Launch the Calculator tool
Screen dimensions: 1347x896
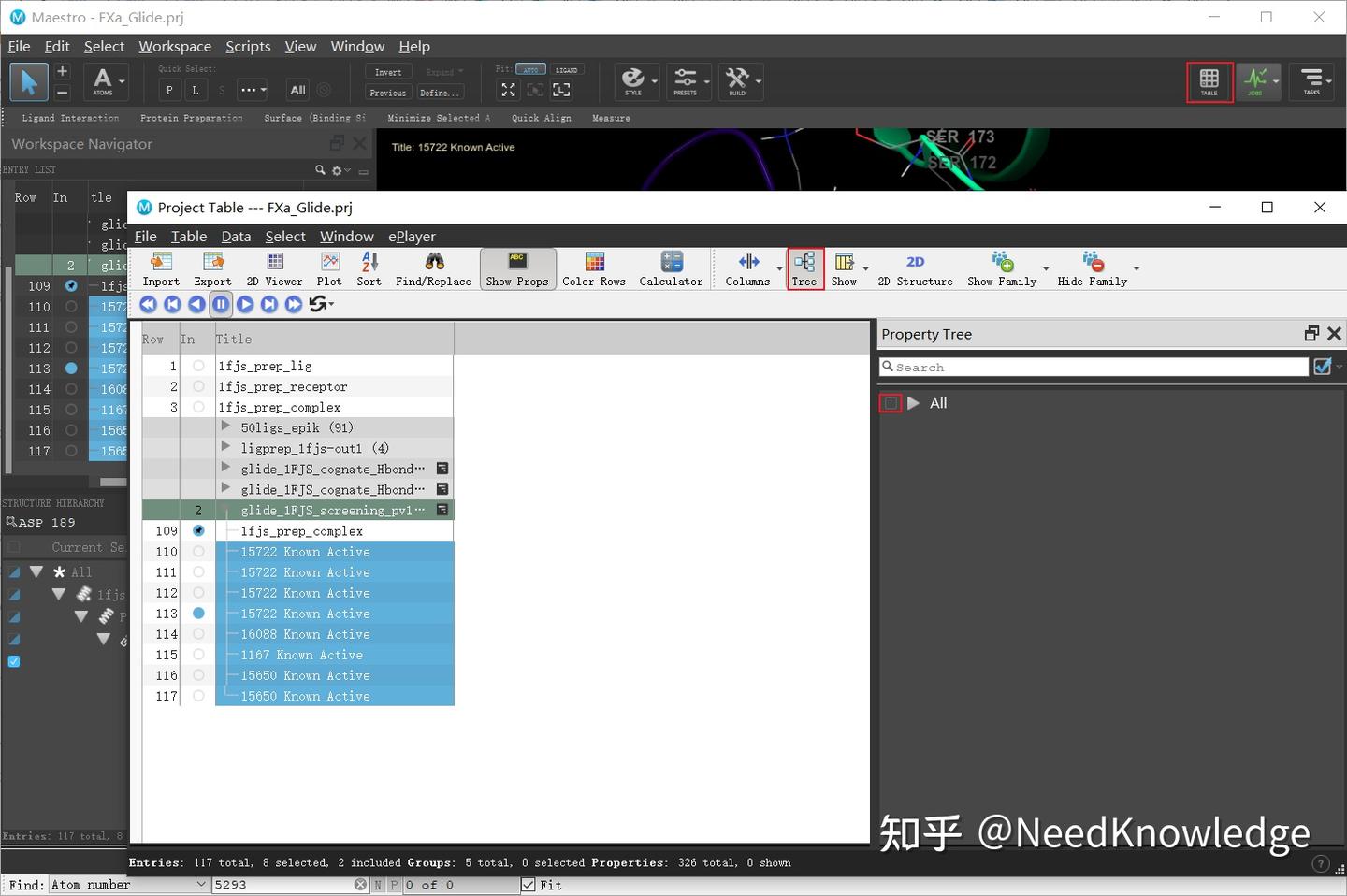coord(670,268)
